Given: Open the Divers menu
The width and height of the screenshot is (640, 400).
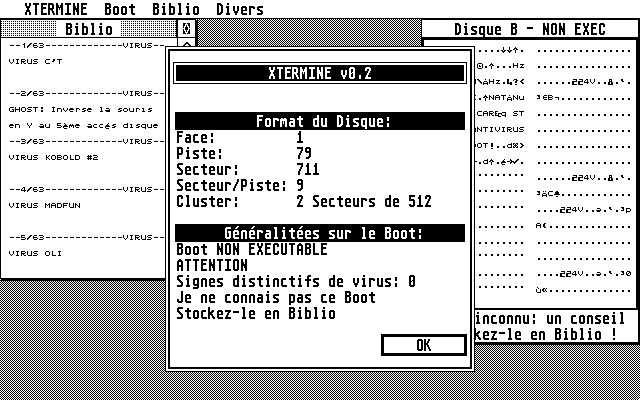Looking at the screenshot, I should click(x=240, y=9).
